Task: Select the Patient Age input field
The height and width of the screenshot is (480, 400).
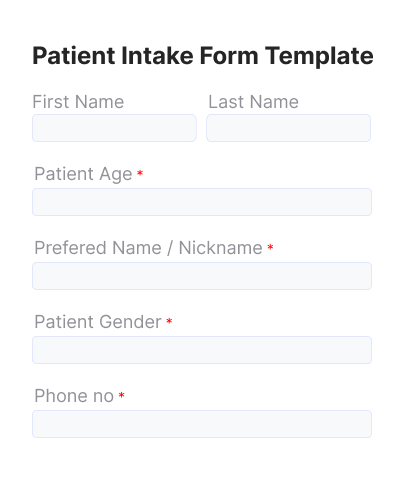Action: coord(202,202)
